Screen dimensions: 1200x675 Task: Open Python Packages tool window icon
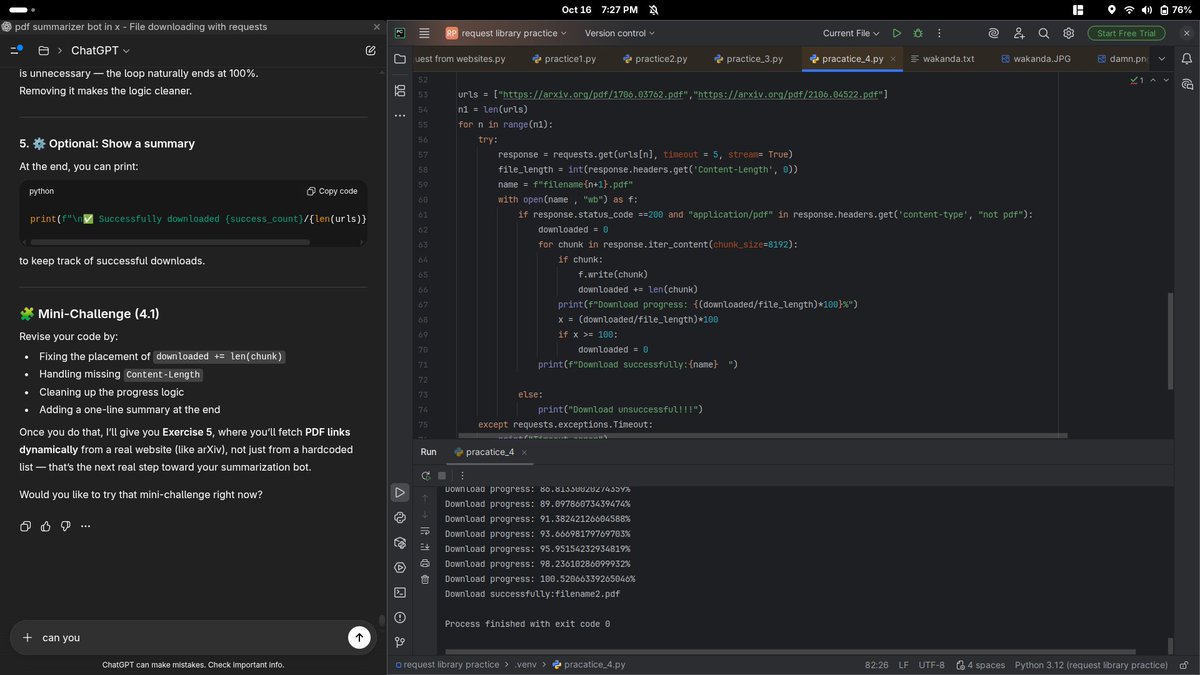pyautogui.click(x=400, y=543)
